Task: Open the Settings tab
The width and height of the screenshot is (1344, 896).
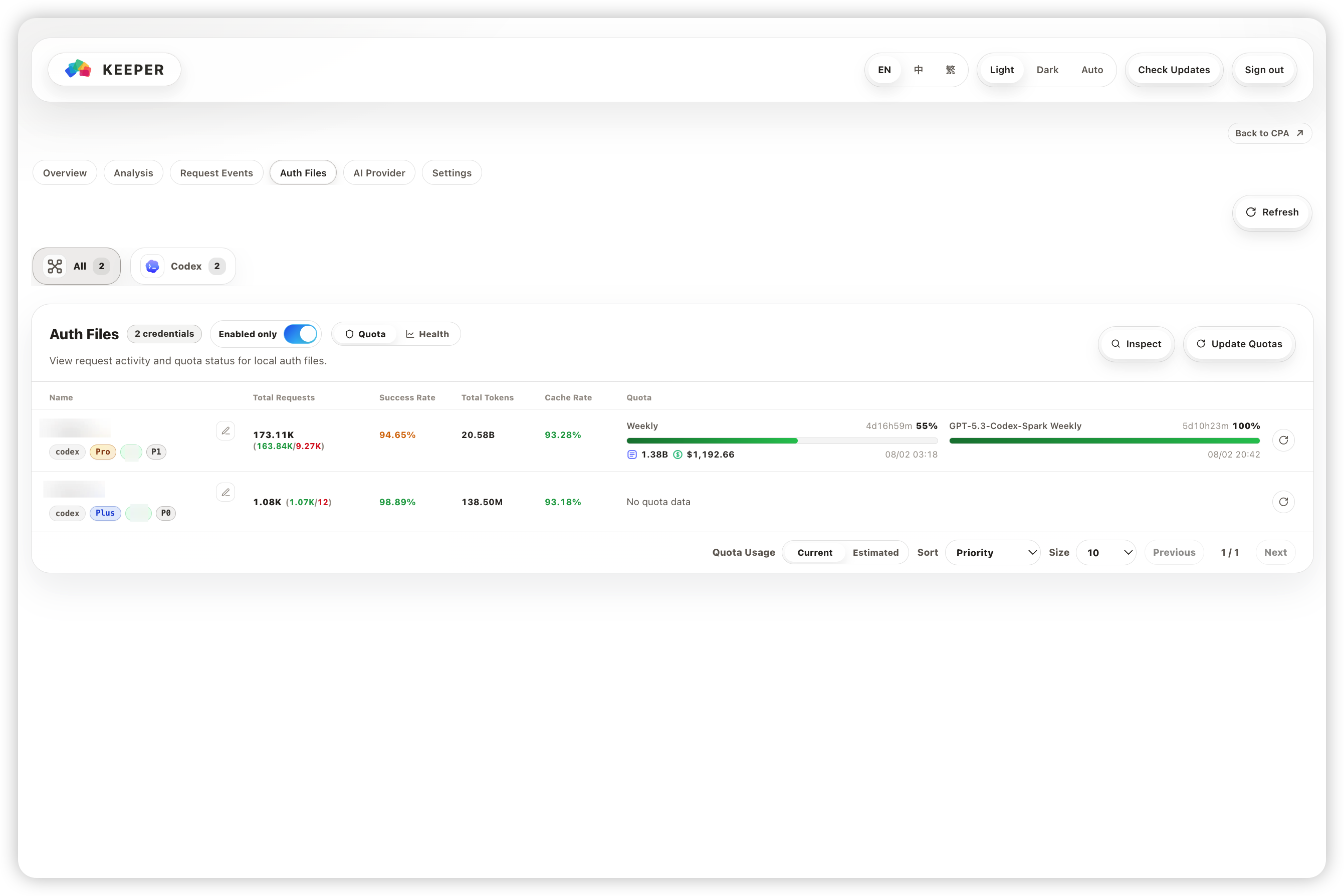Action: [452, 172]
